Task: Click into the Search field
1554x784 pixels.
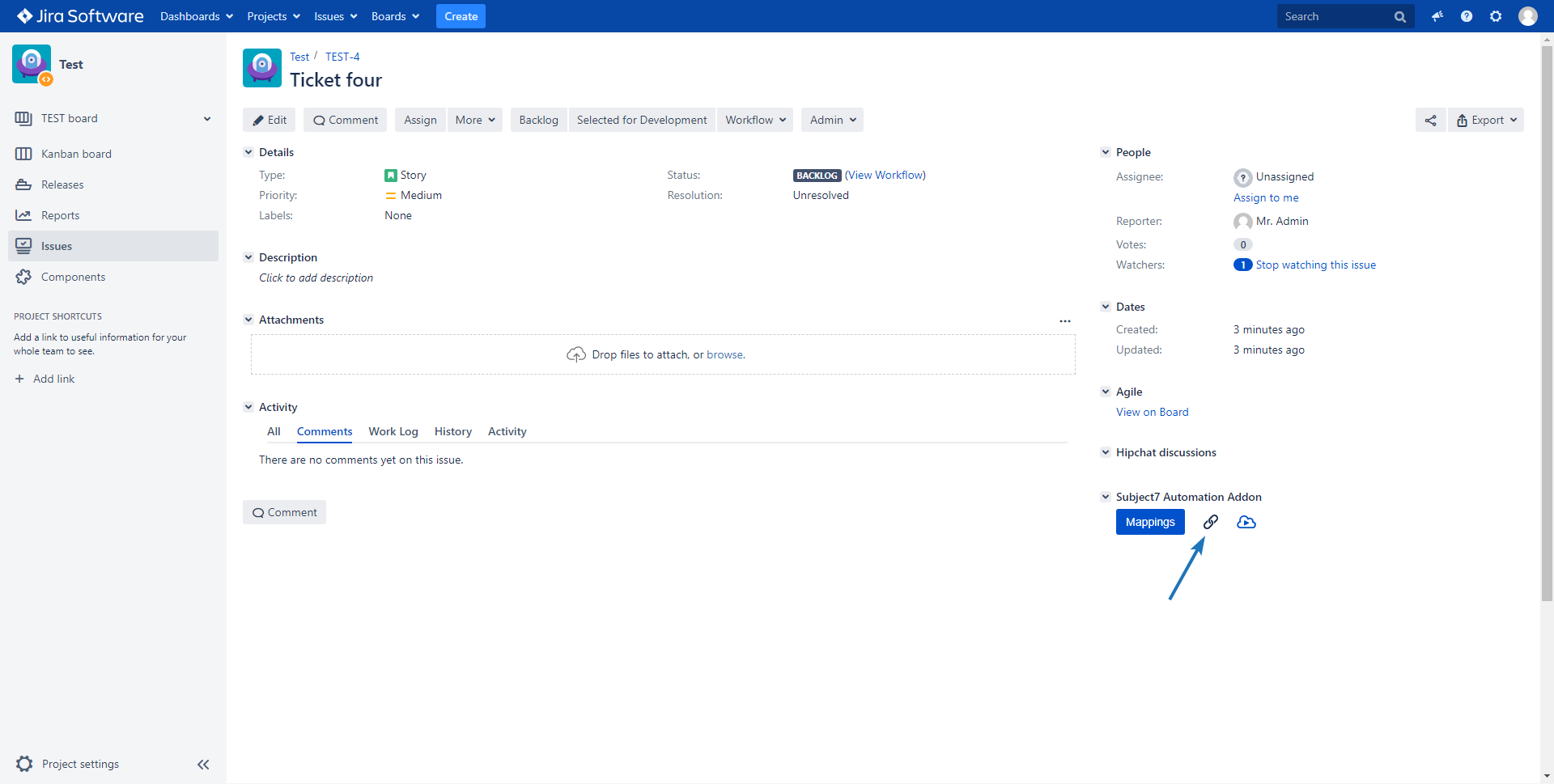Action: coord(1335,16)
